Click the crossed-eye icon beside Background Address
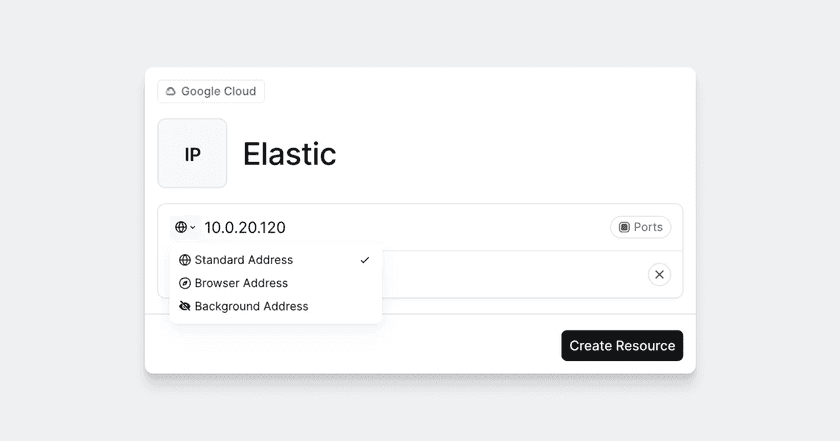 [185, 307]
